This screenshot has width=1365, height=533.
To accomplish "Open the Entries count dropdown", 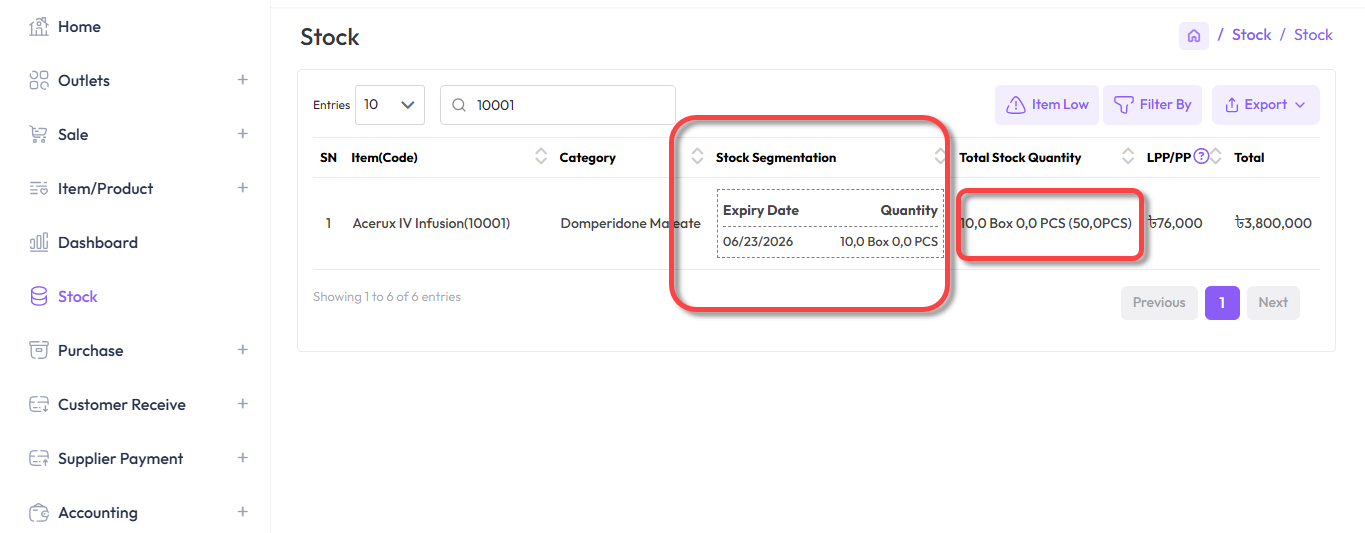I will click(389, 105).
